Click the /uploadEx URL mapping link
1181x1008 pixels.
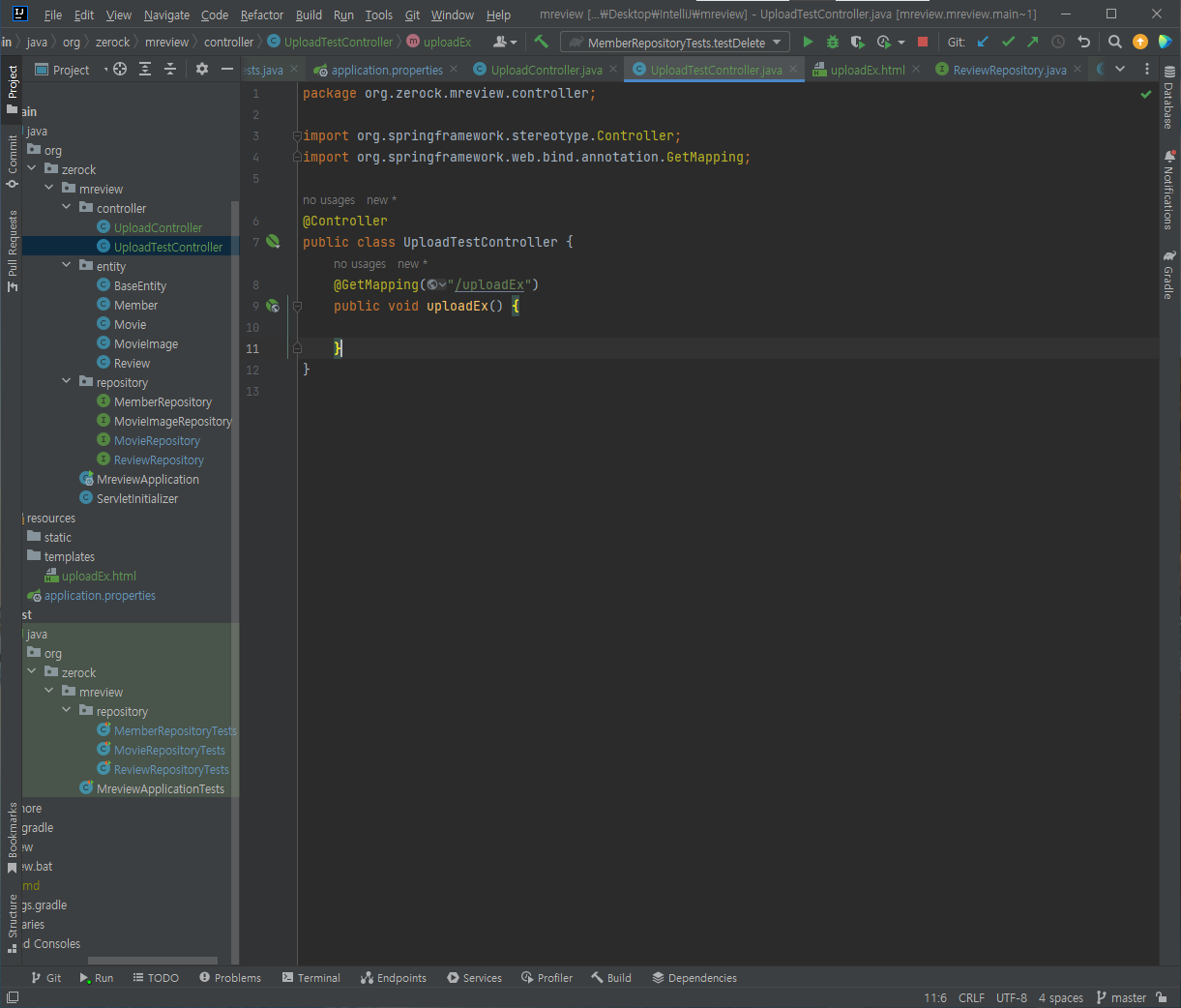pyautogui.click(x=489, y=284)
